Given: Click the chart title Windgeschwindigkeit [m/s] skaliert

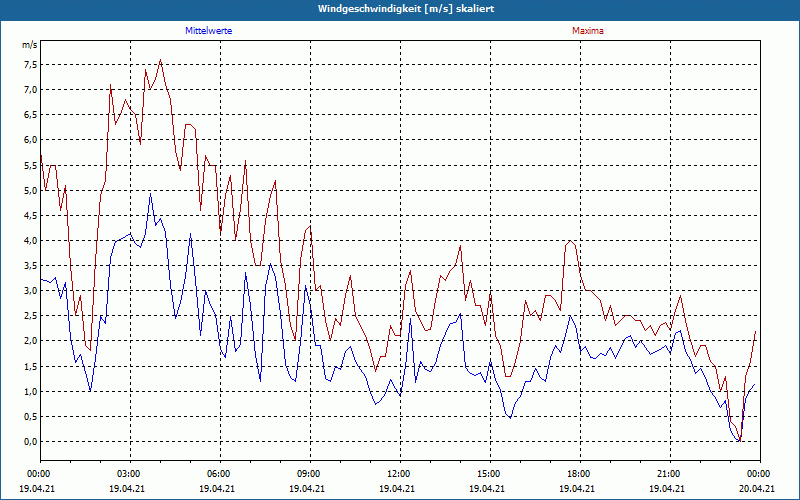Looking at the screenshot, I should [x=406, y=9].
